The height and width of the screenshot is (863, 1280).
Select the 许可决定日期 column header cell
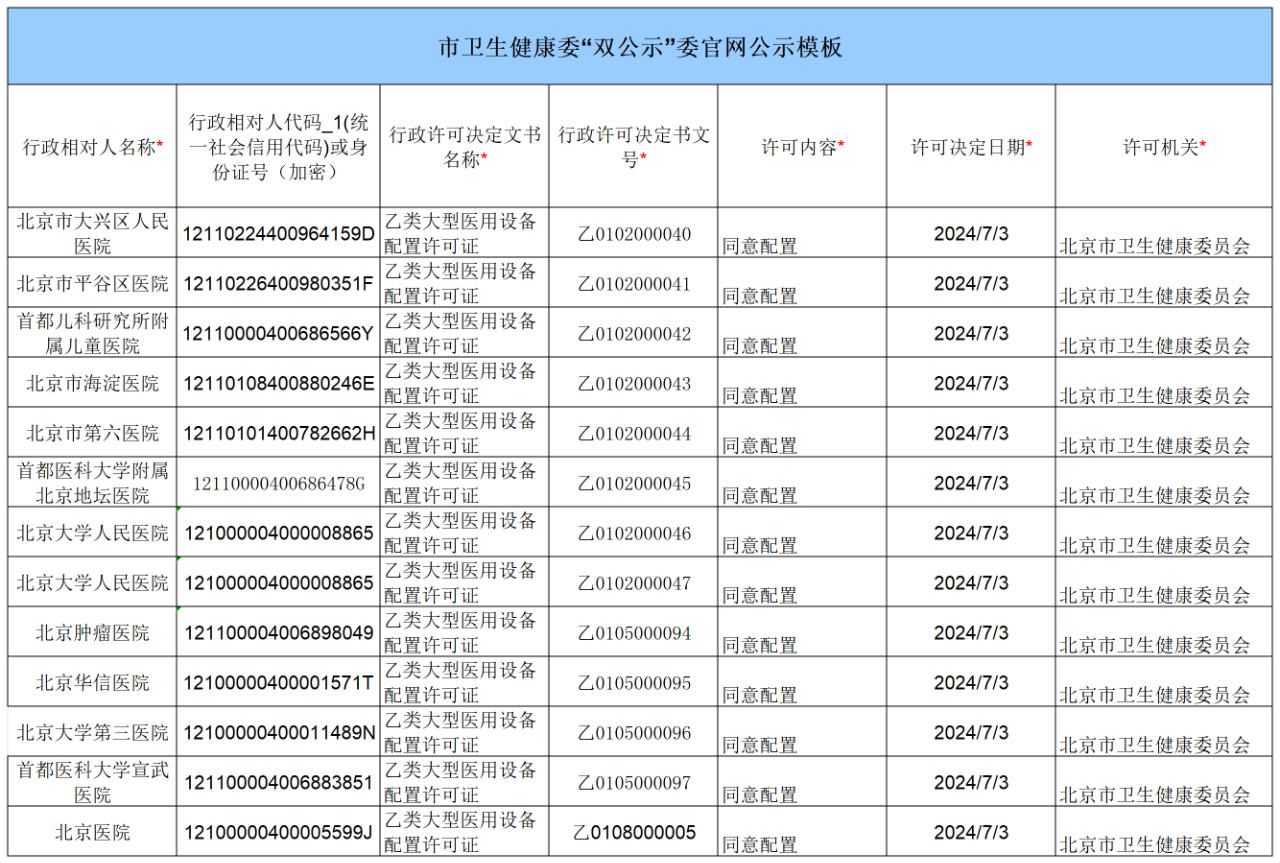click(970, 147)
